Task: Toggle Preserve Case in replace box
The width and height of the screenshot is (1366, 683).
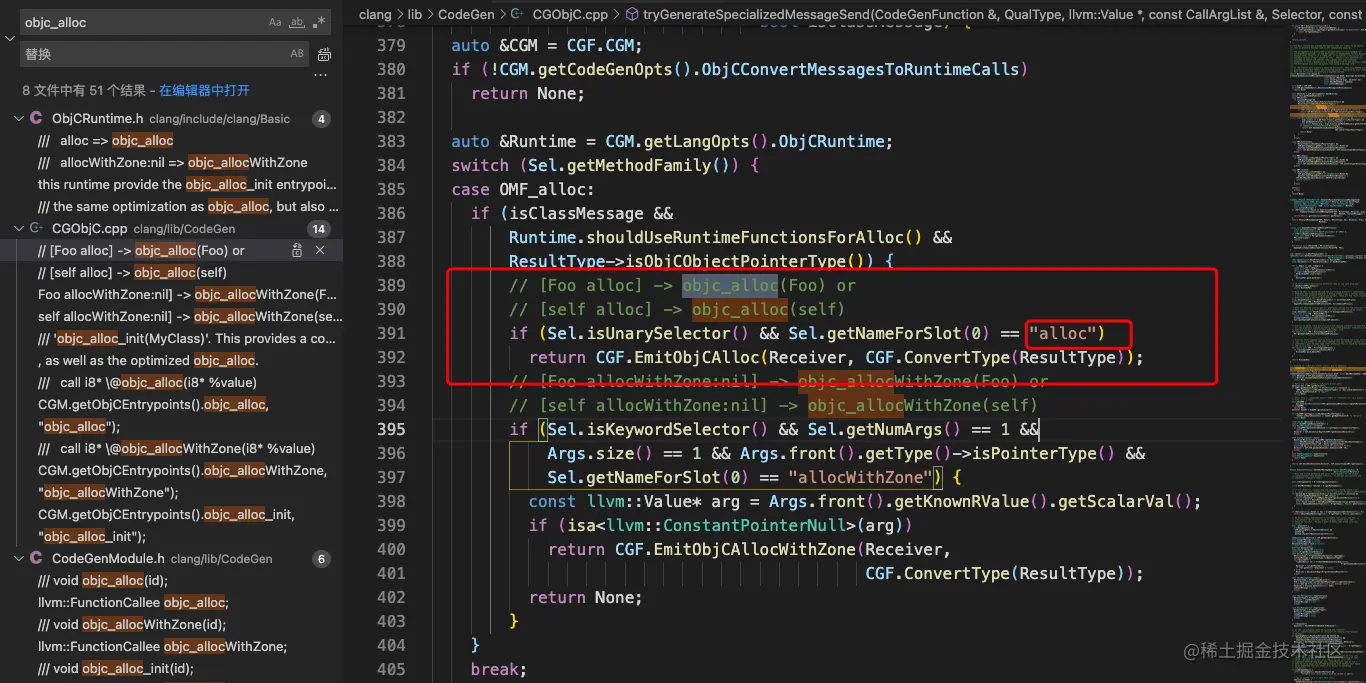Action: click(x=297, y=54)
